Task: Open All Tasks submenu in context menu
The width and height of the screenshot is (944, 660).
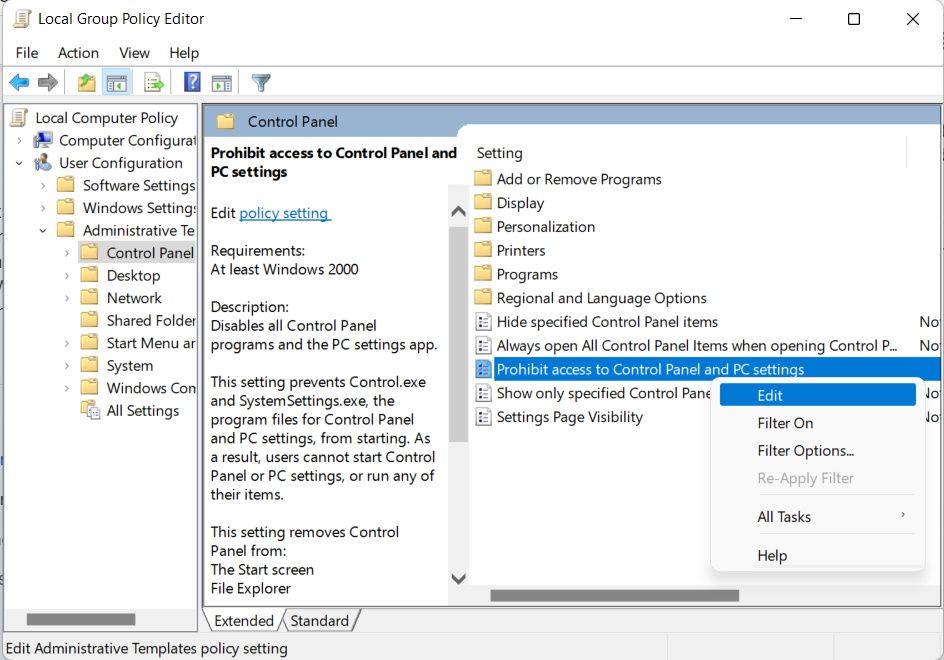Action: tap(818, 517)
